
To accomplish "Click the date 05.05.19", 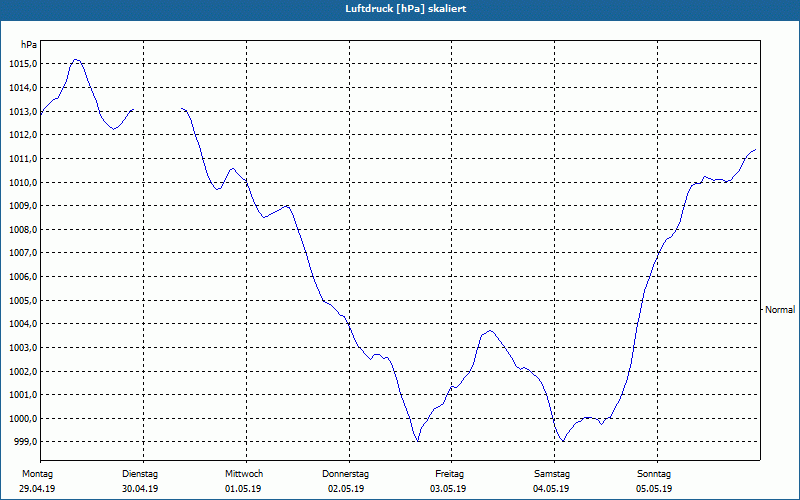I will tap(654, 489).
